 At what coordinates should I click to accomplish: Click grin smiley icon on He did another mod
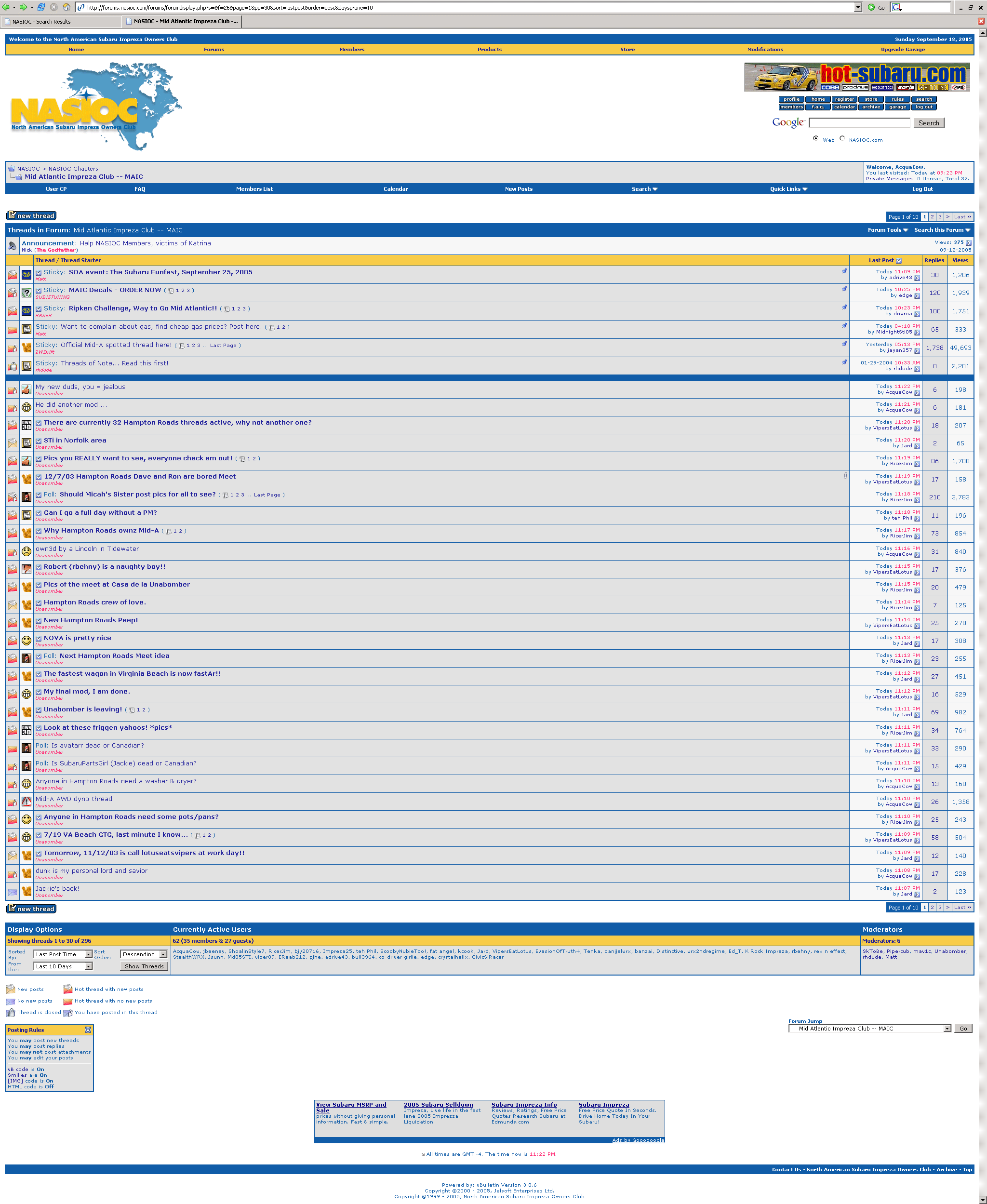click(26, 408)
